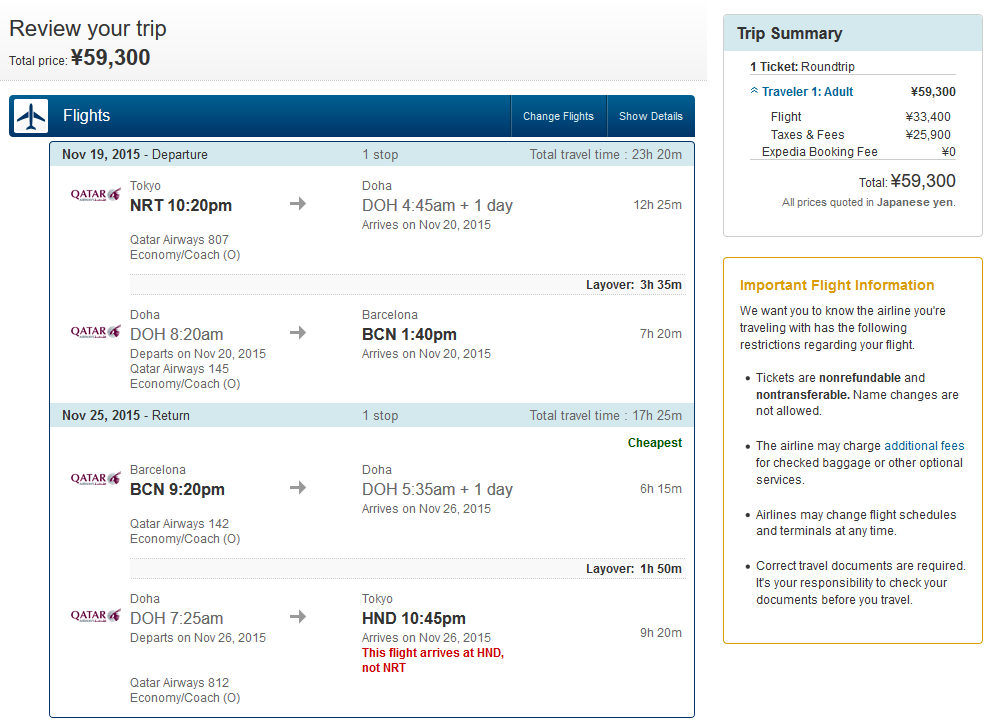994x723 pixels.
Task: Click the Nov 19, 2015 Departure header
Action: 135,155
